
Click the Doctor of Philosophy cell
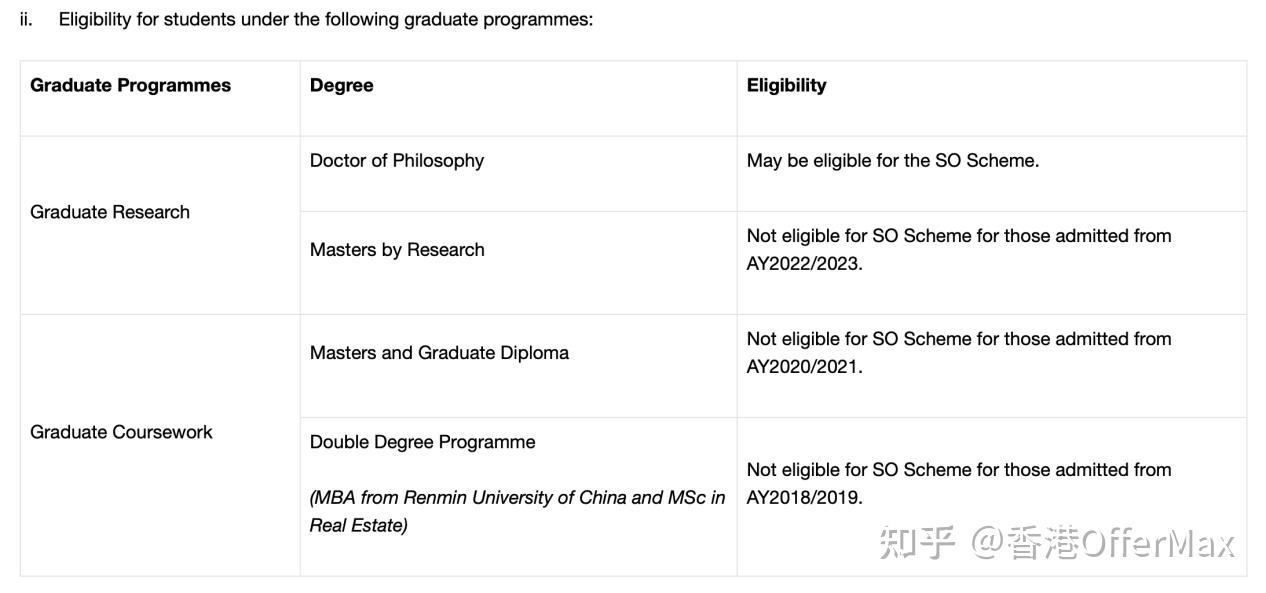(397, 160)
